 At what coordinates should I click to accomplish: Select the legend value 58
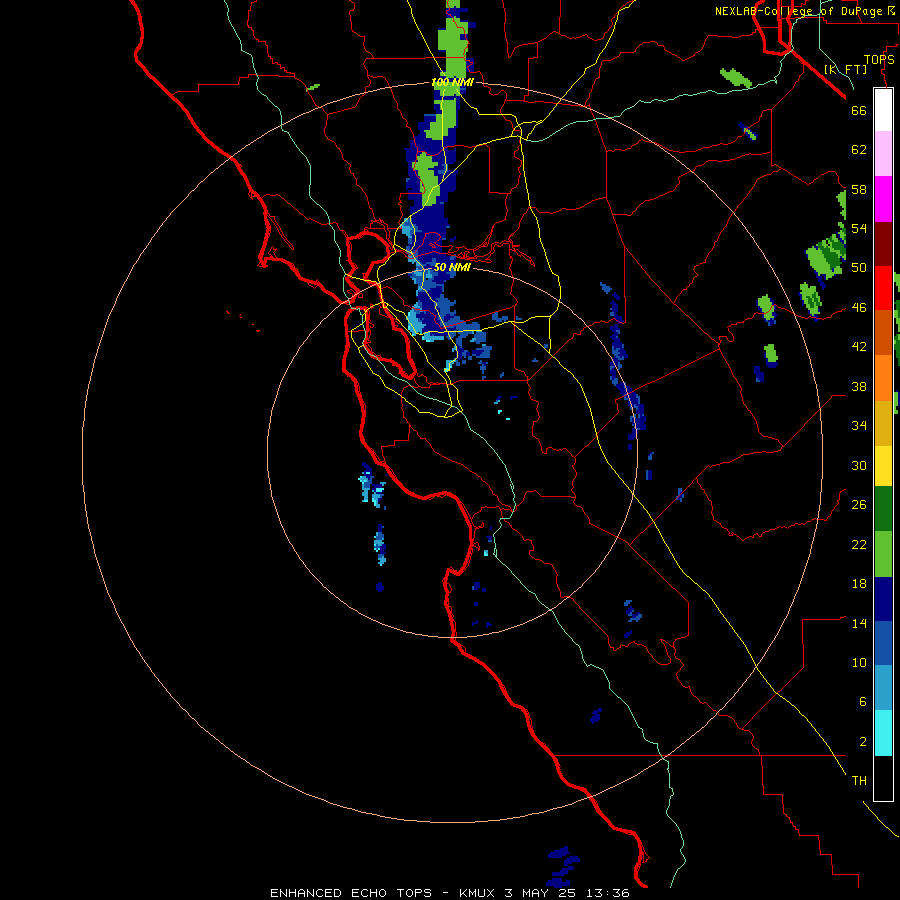(859, 189)
